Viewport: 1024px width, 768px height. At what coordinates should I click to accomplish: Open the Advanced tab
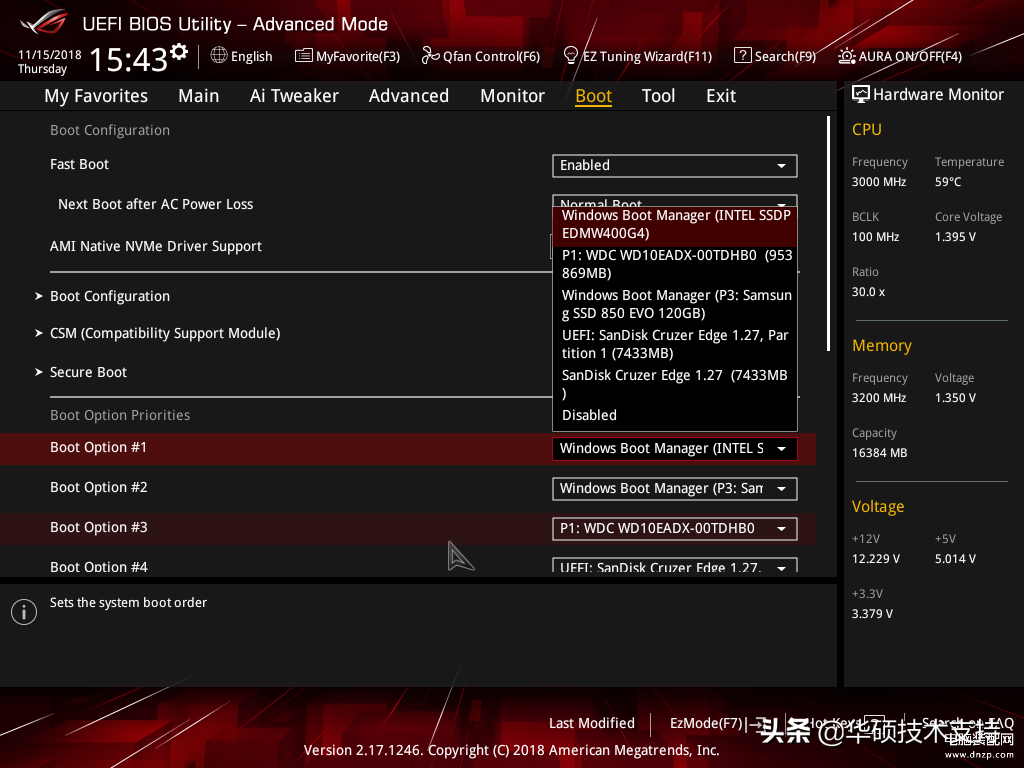coord(409,96)
